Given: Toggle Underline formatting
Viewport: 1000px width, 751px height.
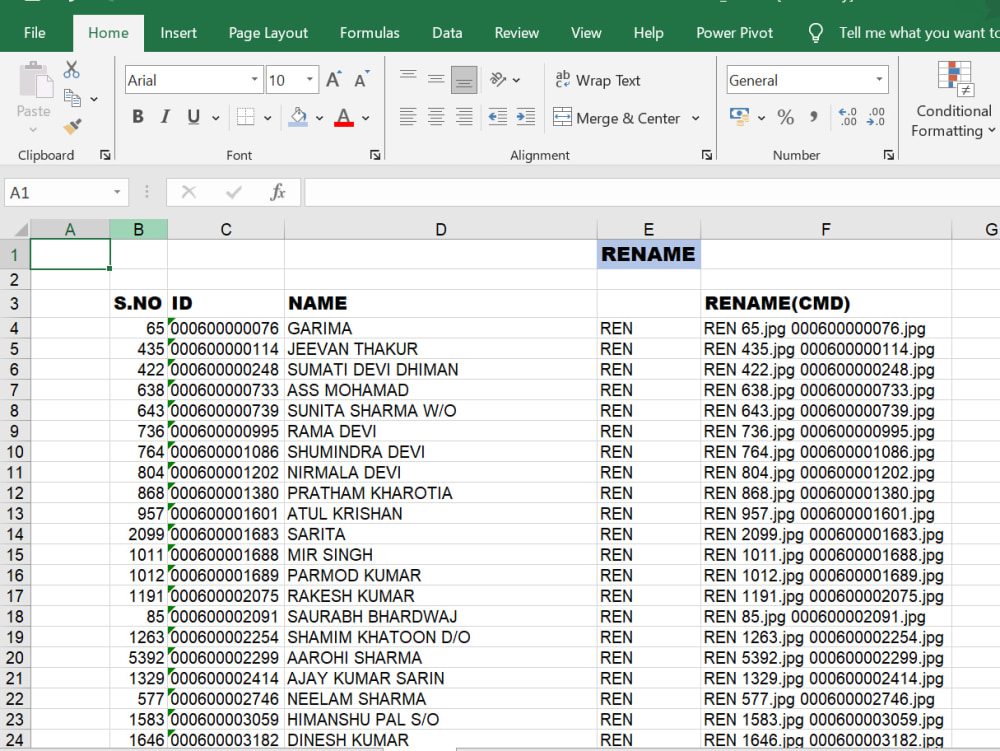Looking at the screenshot, I should point(193,117).
